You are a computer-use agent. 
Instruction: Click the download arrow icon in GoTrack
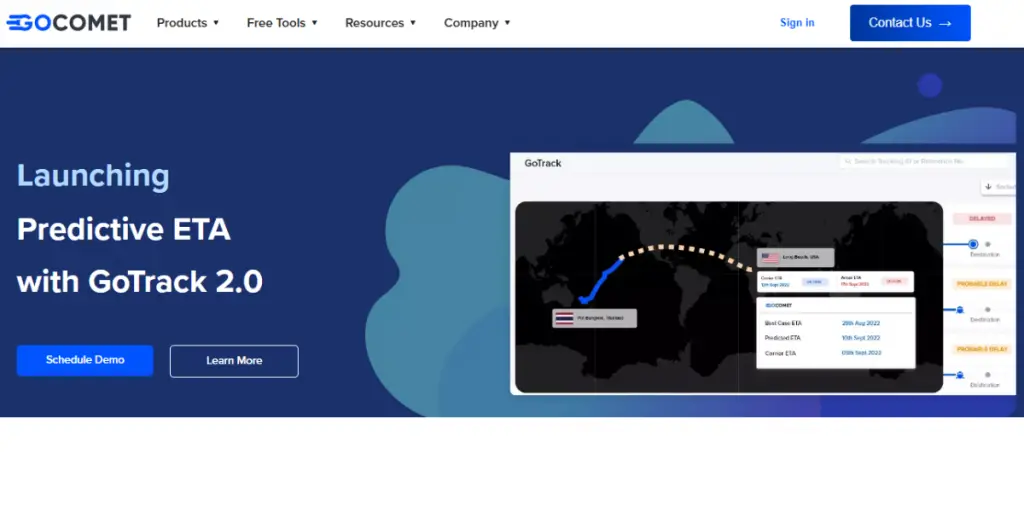coord(989,186)
